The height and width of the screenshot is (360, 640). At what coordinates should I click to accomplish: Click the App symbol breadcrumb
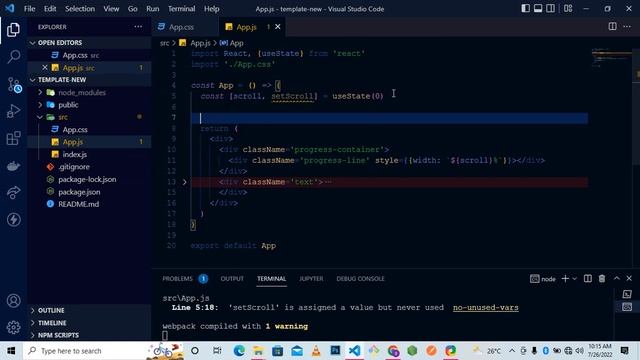coord(232,43)
